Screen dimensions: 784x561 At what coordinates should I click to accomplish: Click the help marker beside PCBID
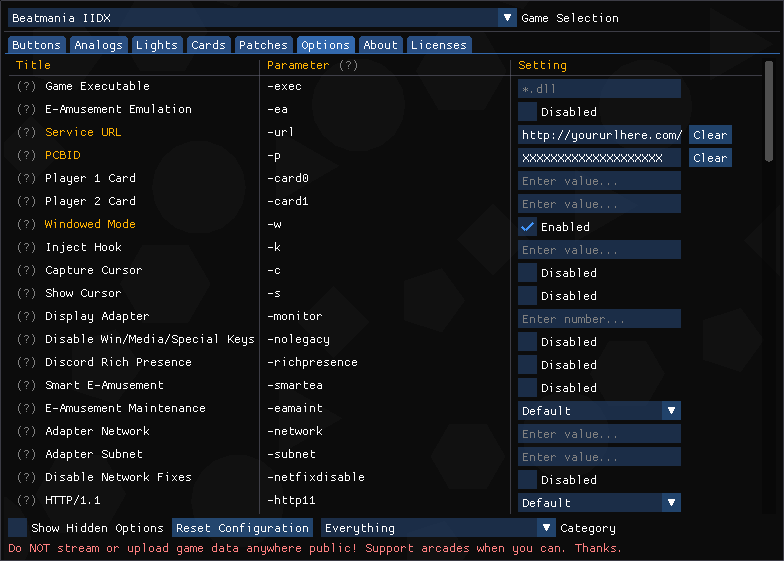[x=26, y=155]
